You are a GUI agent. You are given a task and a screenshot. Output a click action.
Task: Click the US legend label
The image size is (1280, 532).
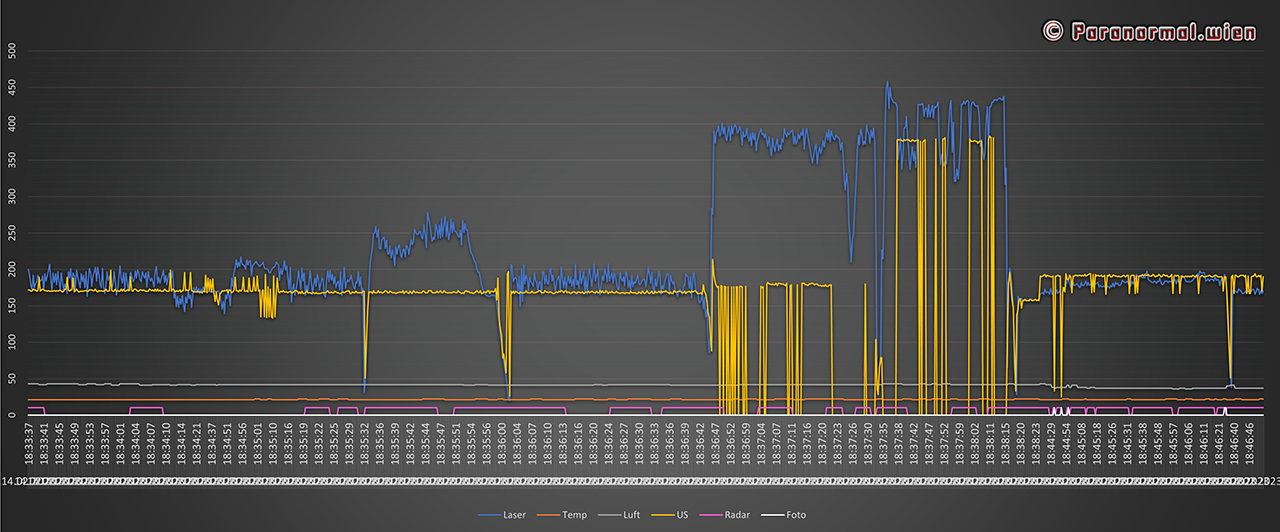click(683, 515)
